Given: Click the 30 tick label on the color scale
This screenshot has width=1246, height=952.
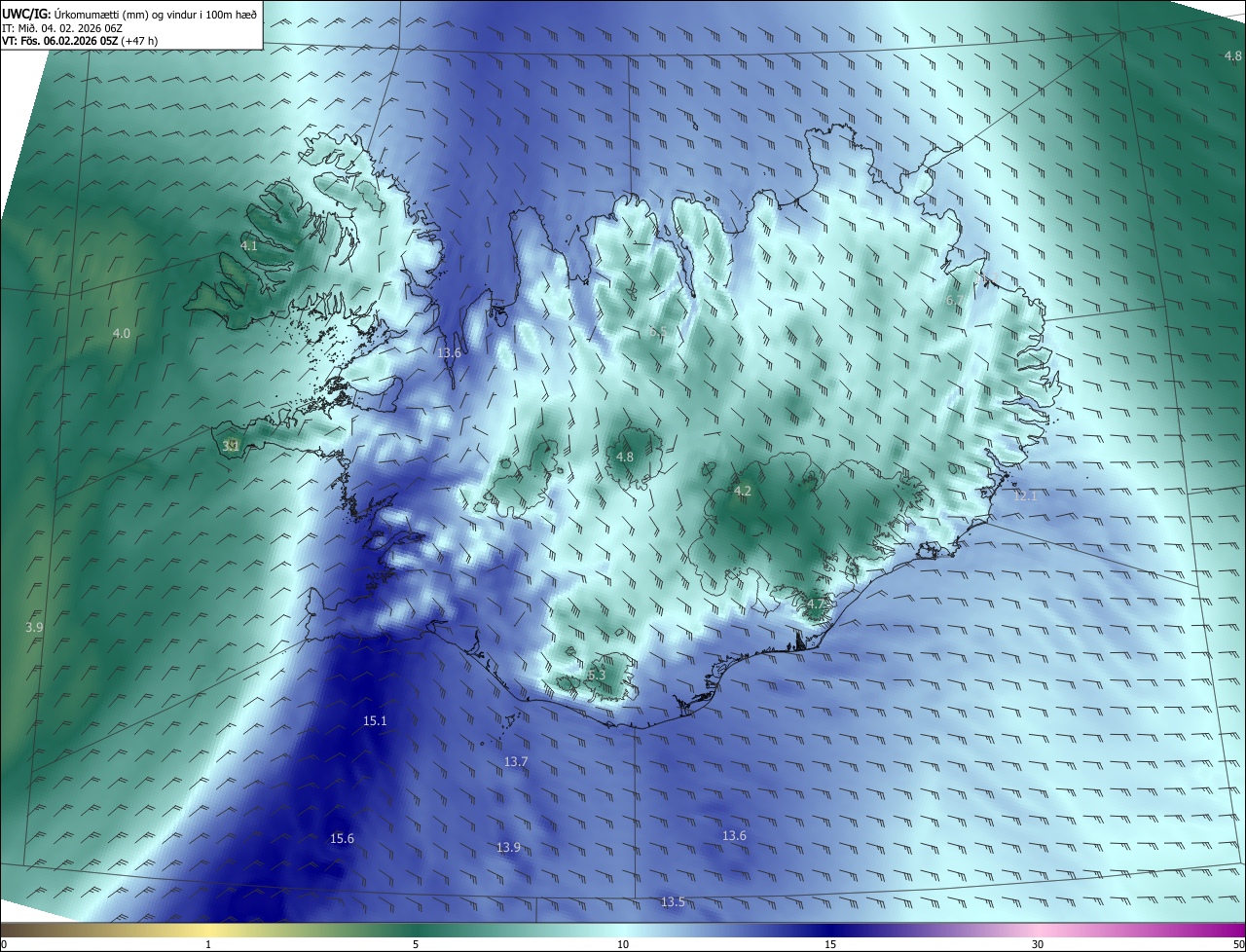Looking at the screenshot, I should point(1038,944).
